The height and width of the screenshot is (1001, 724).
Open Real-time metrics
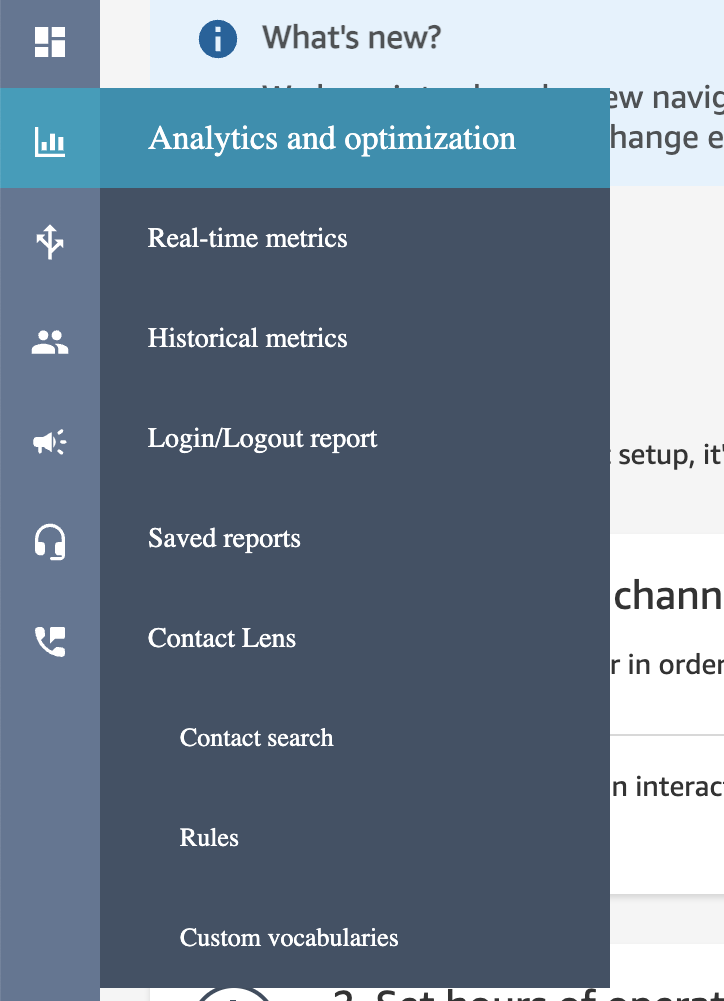click(x=247, y=238)
